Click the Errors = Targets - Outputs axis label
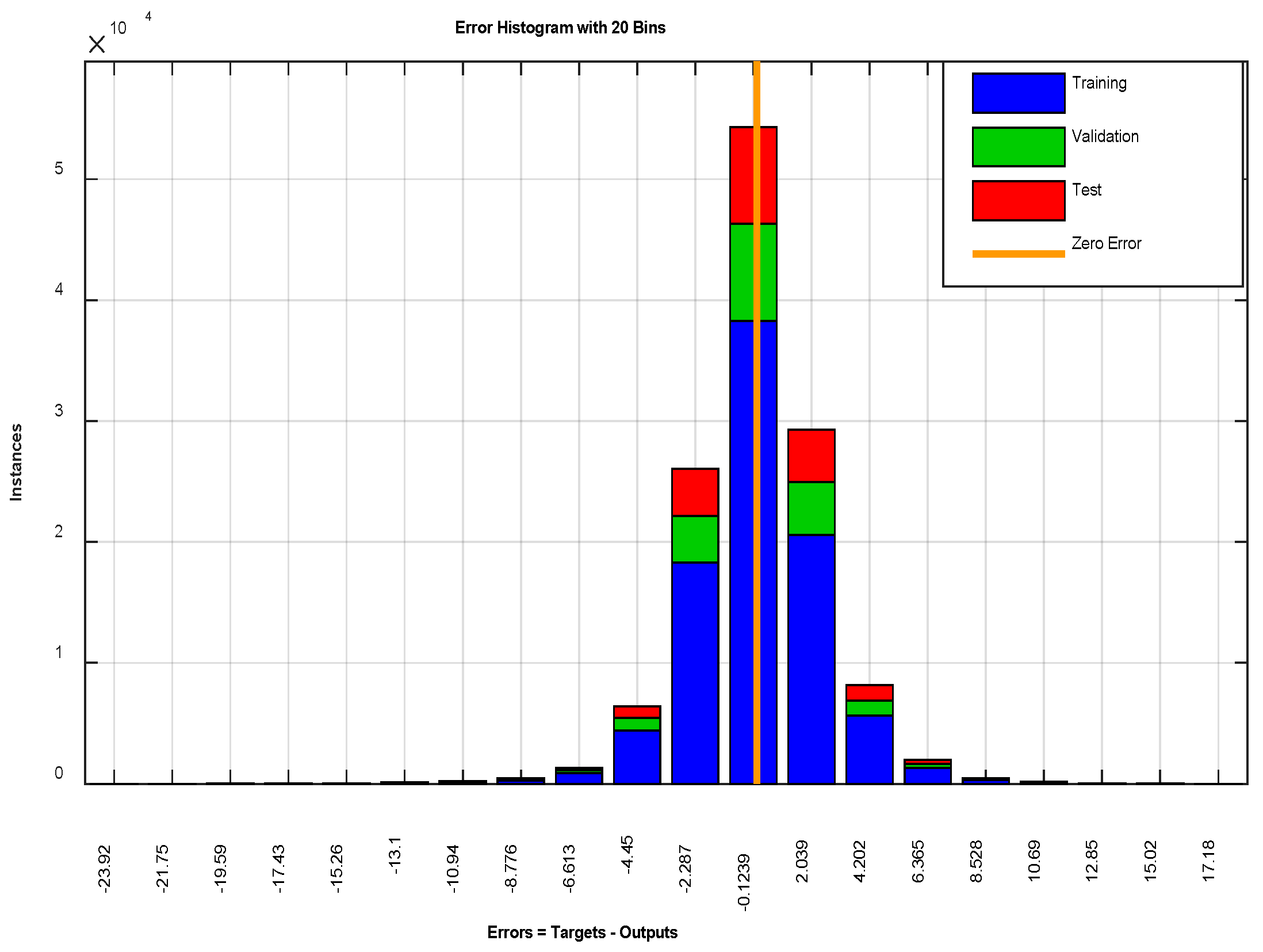 coord(582,932)
